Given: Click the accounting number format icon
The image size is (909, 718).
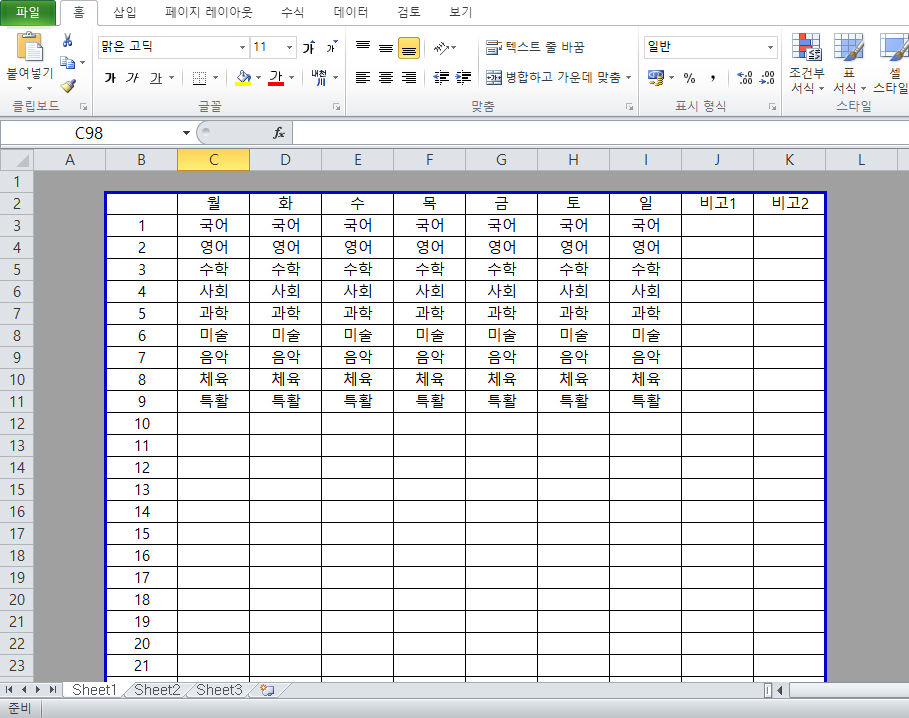Looking at the screenshot, I should [x=656, y=78].
